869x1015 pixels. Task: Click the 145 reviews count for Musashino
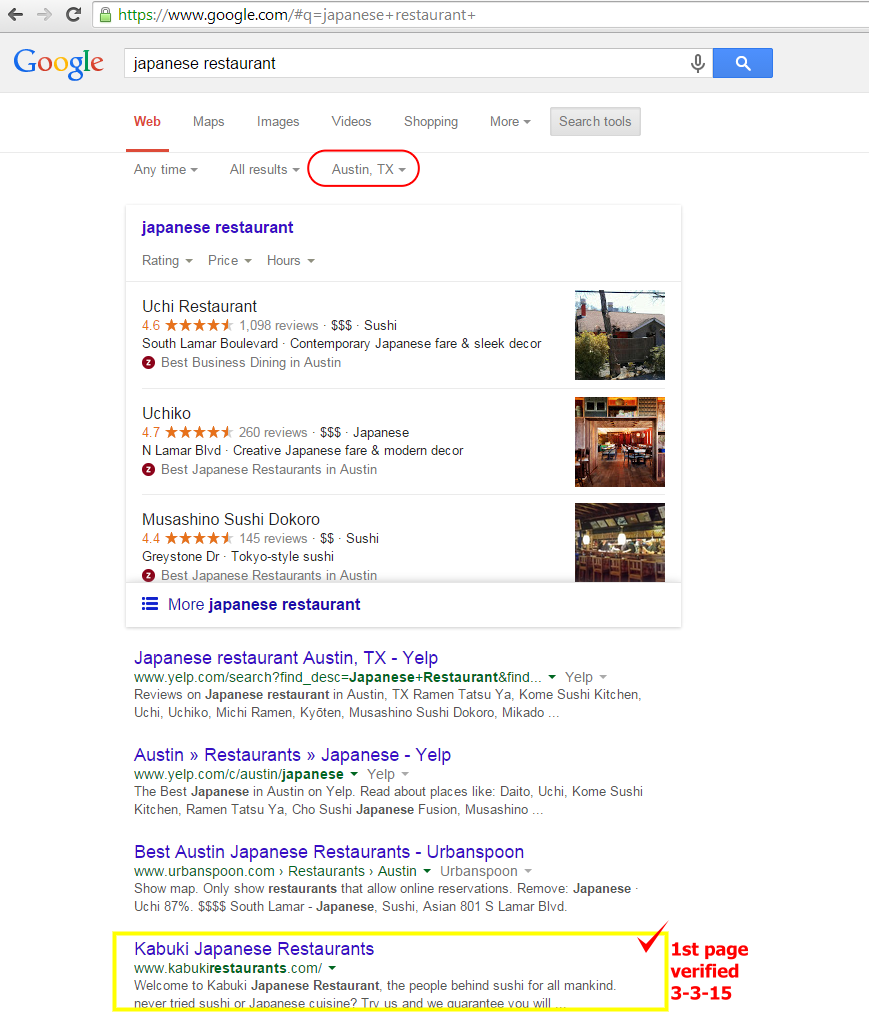[273, 538]
